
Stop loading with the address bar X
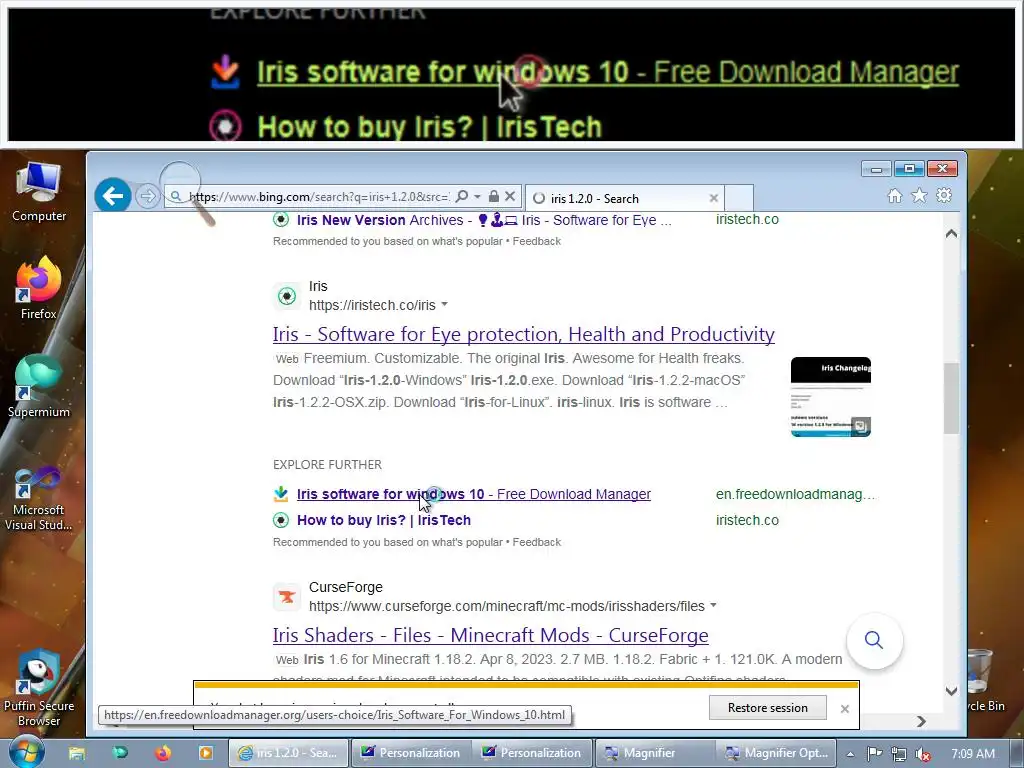(x=511, y=196)
